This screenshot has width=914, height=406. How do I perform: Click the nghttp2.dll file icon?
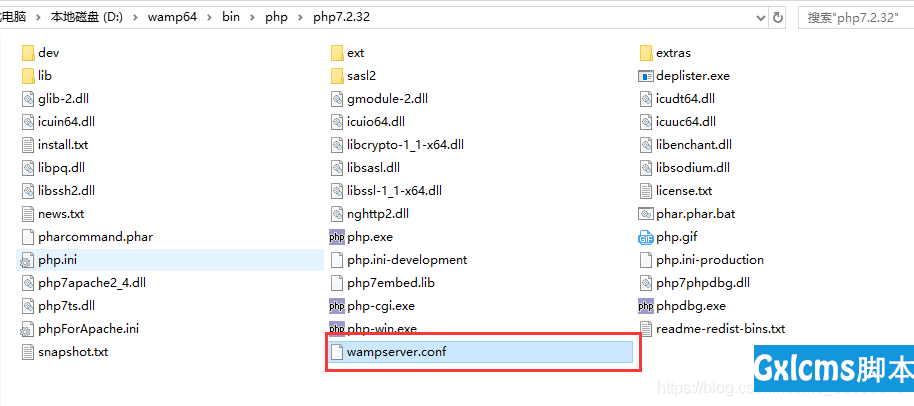(337, 214)
